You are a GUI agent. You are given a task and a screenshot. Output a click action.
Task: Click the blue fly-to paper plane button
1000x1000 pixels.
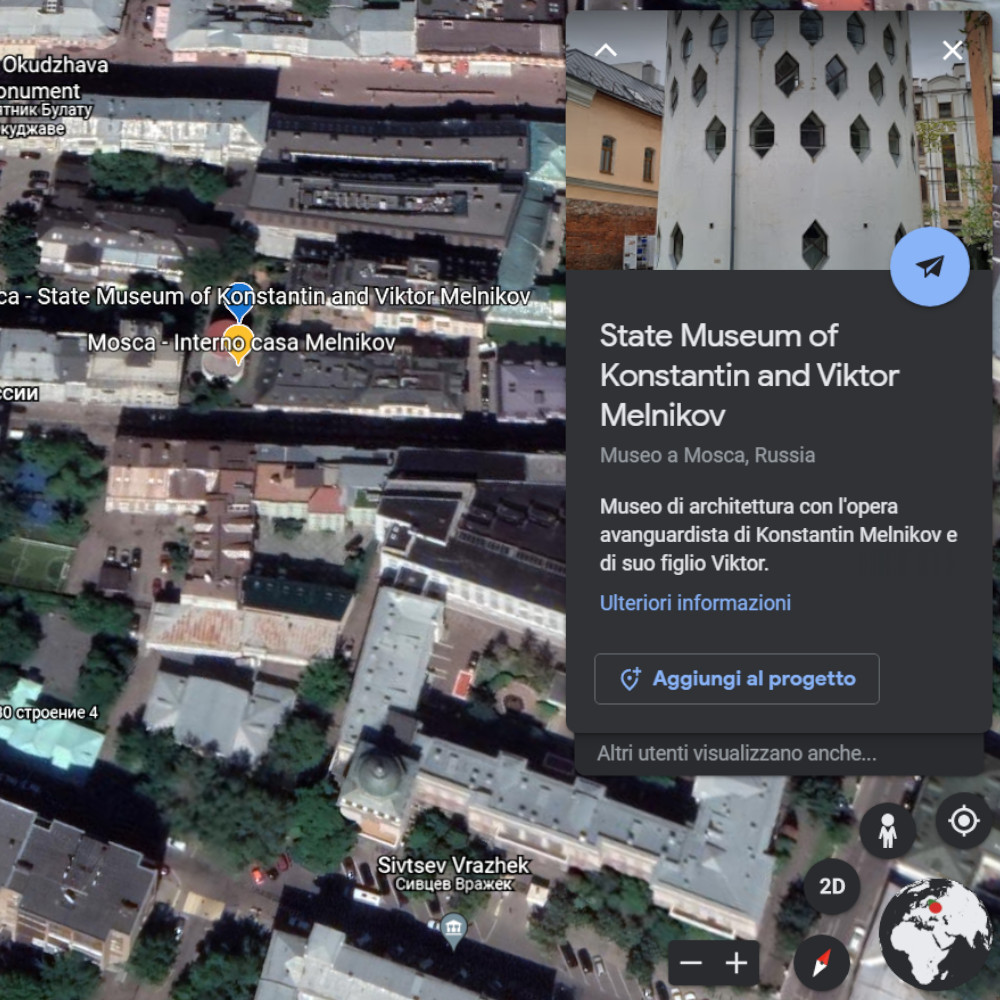(x=929, y=267)
